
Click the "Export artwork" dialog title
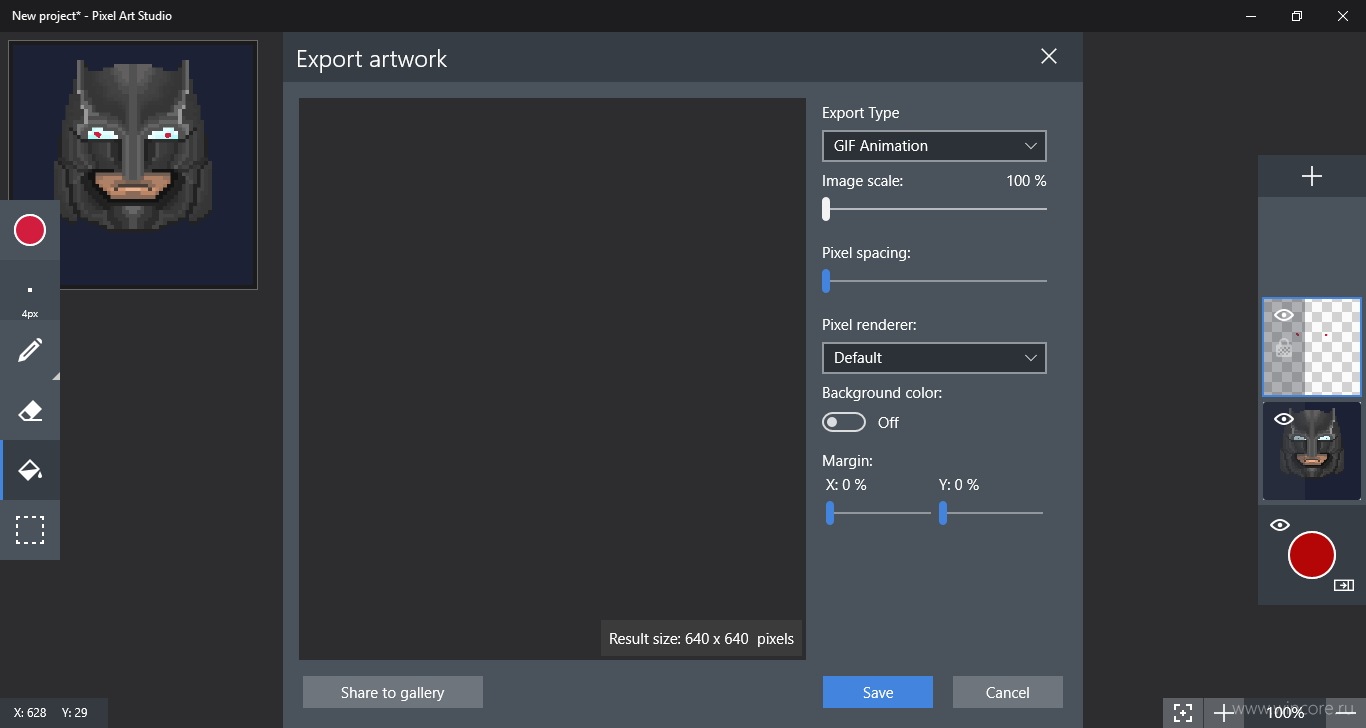coord(372,59)
